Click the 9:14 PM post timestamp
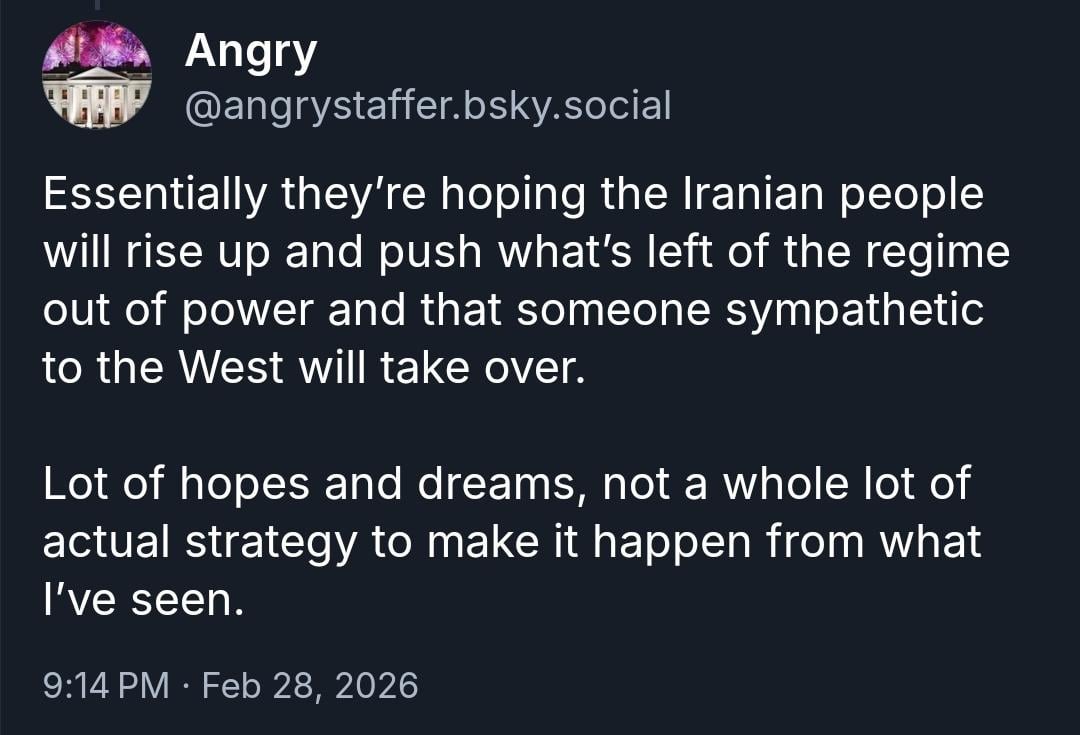The height and width of the screenshot is (735, 1080). (107, 686)
